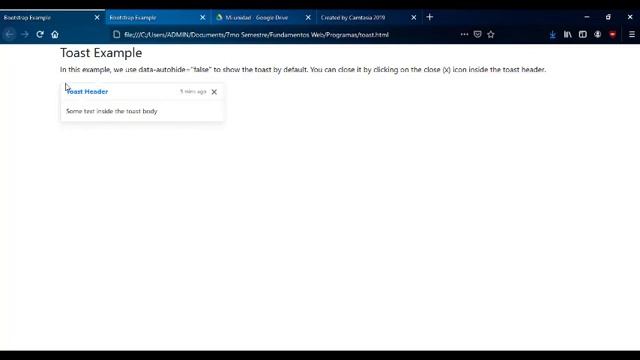This screenshot has height=360, width=640.
Task: Close the first Bootstrap Example tab
Action: (97, 18)
